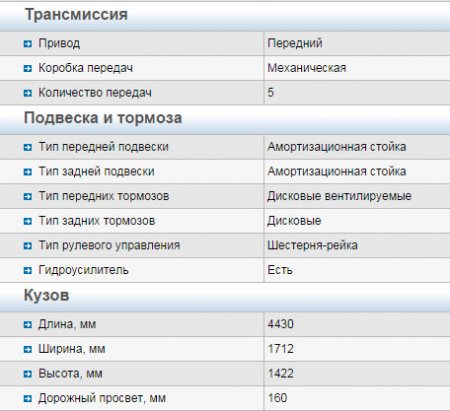Click arrow icon next to Коробка передач
The height and width of the screenshot is (411, 450).
coord(28,68)
